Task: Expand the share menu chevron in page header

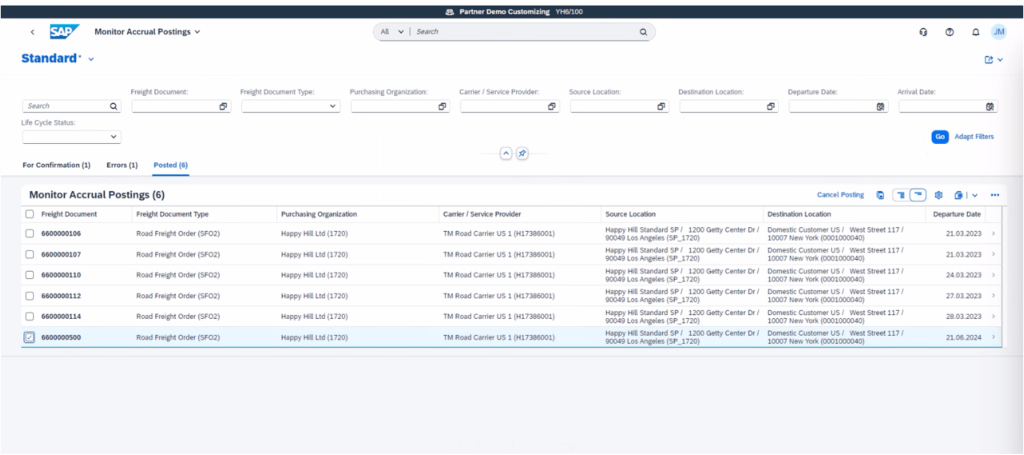Action: point(1000,59)
